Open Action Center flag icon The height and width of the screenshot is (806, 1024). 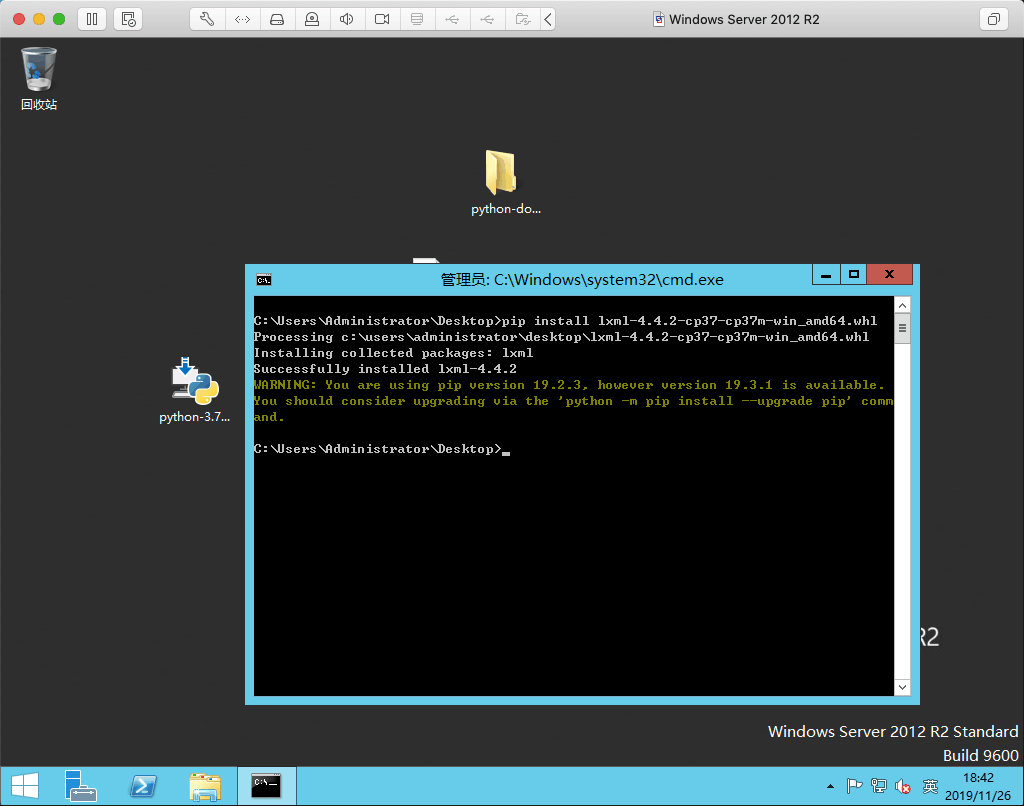click(x=854, y=786)
